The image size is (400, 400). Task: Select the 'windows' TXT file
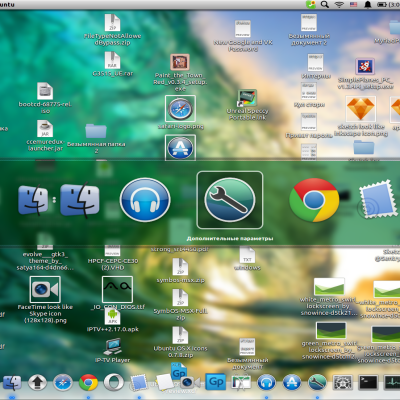pos(247,259)
